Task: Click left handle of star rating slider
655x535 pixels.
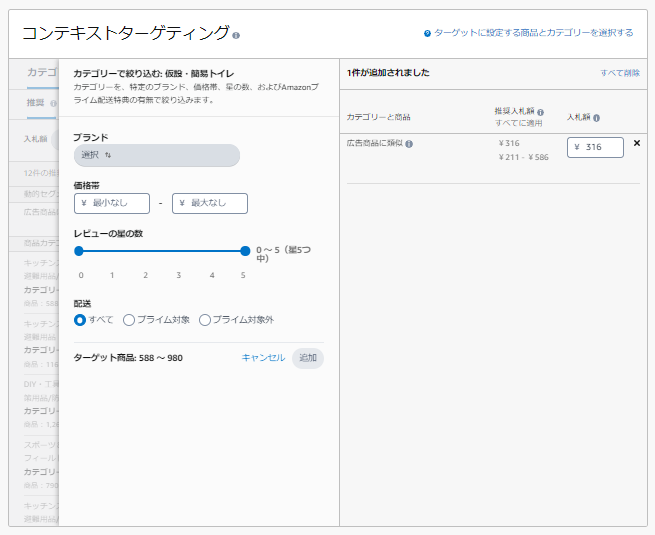Action: pyautogui.click(x=79, y=251)
